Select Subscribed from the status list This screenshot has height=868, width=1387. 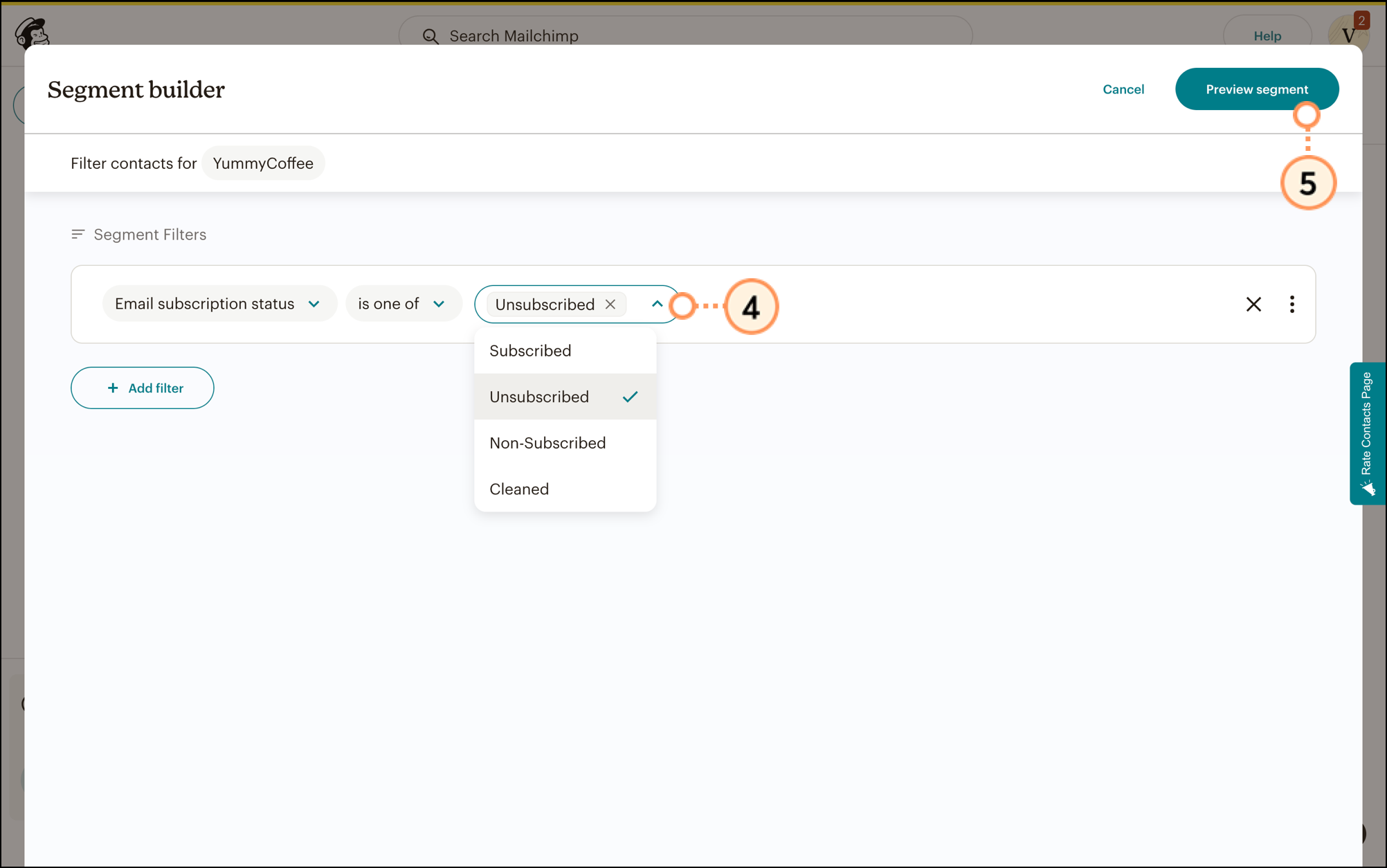pos(565,351)
